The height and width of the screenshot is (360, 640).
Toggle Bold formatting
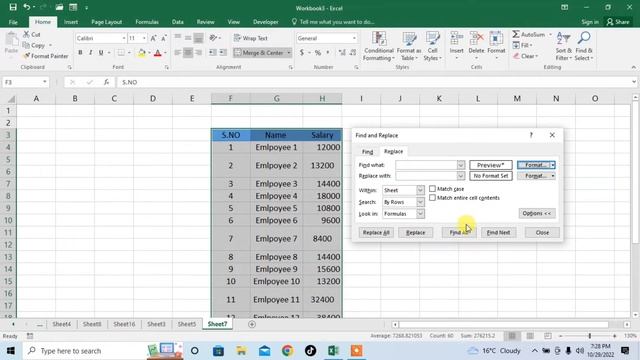click(80, 53)
